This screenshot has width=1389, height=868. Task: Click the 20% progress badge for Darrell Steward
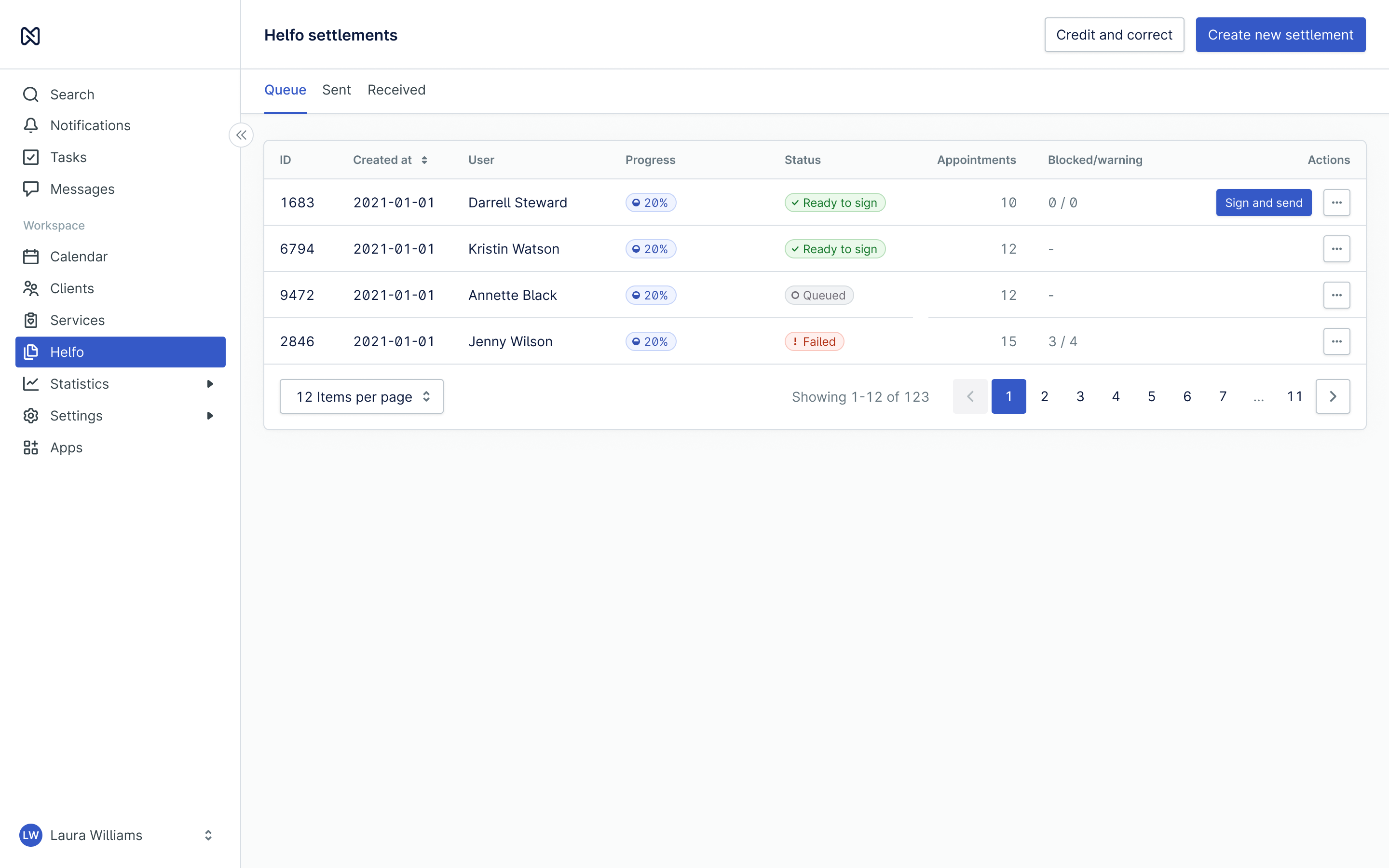(x=651, y=203)
